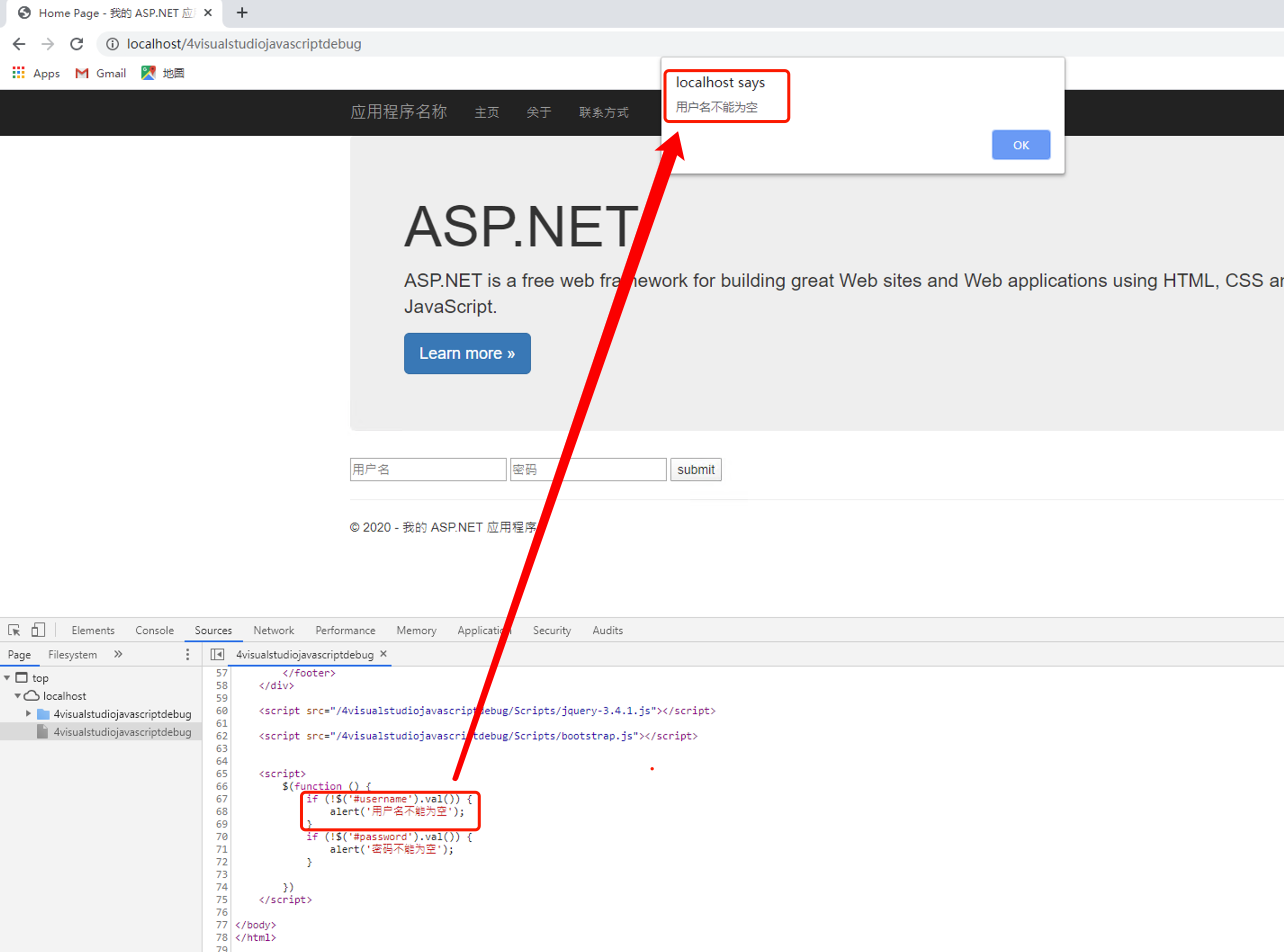The width and height of the screenshot is (1284, 952).
Task: Open the Audits tab
Action: [608, 630]
